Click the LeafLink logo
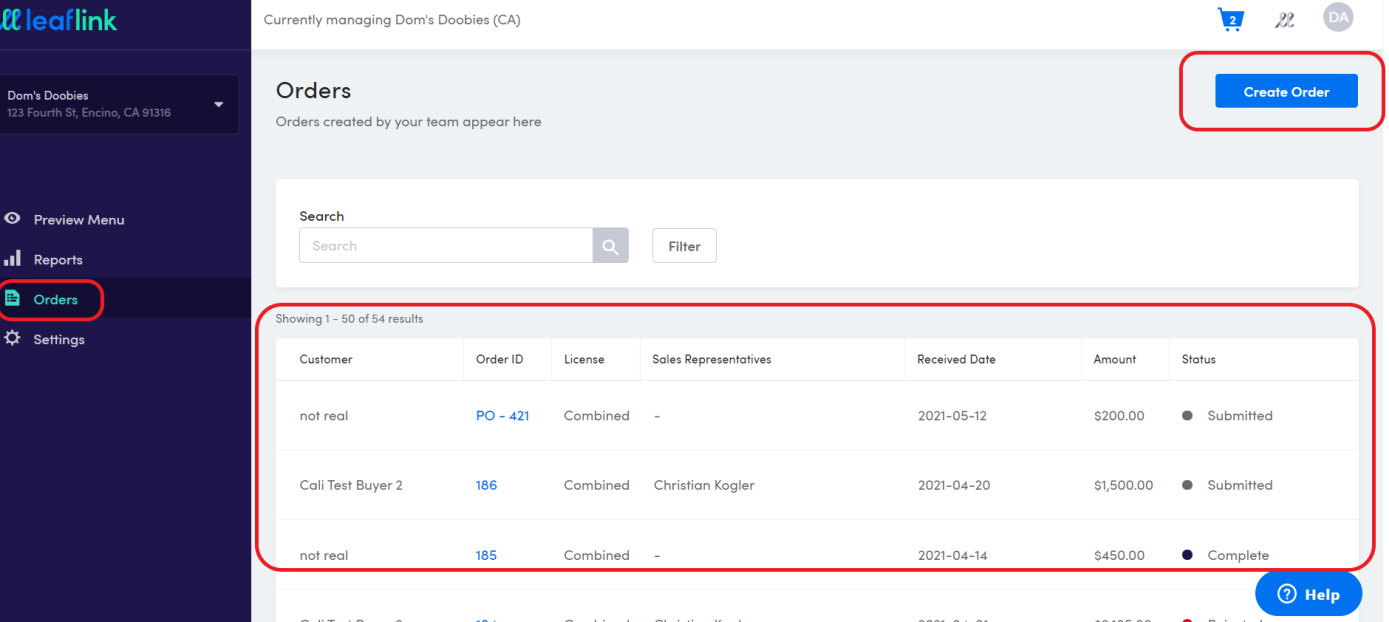 (59, 19)
